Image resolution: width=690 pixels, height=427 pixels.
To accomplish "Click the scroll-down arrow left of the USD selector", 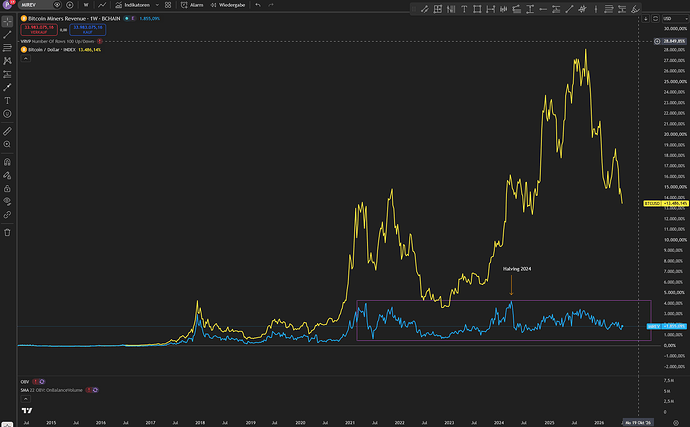I will (x=646, y=18).
